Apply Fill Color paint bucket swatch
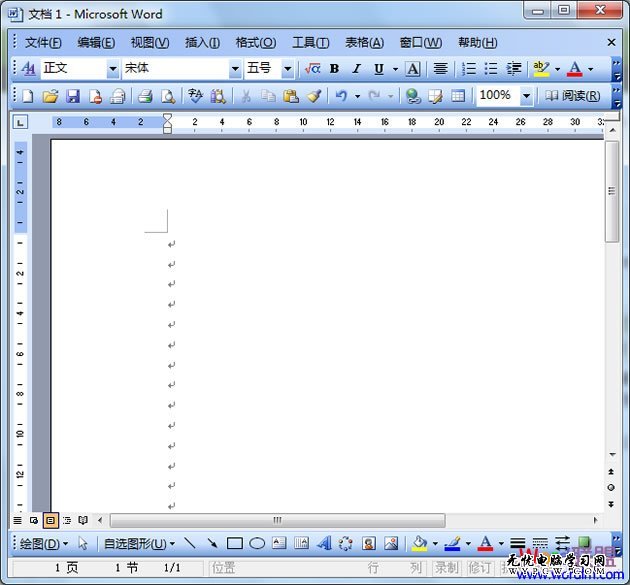 pyautogui.click(x=419, y=544)
